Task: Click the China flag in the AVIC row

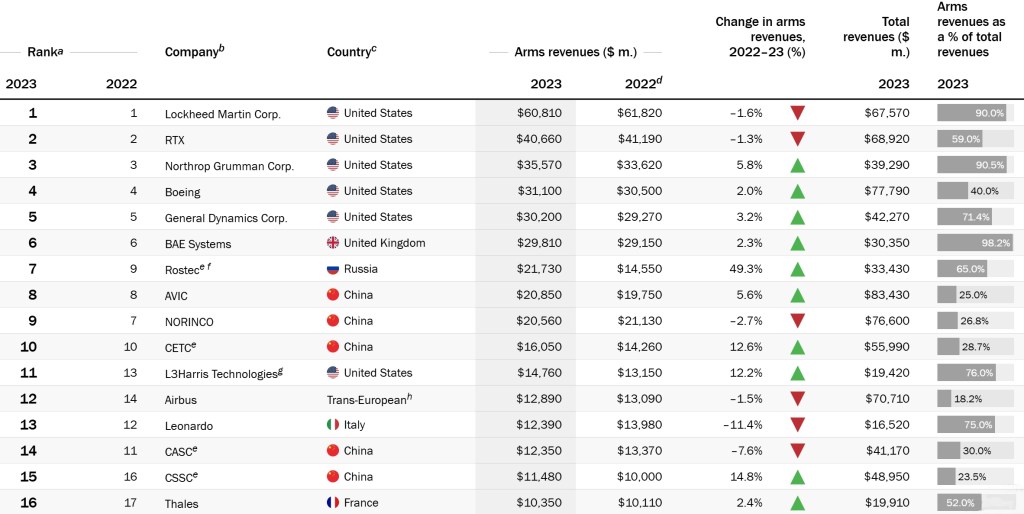Action: (333, 295)
